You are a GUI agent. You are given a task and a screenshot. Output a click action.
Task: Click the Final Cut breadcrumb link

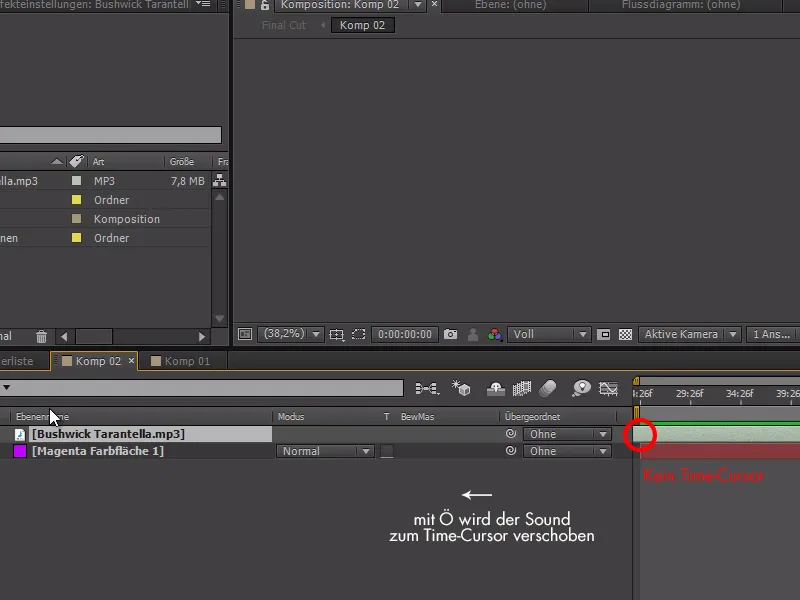[x=284, y=25]
